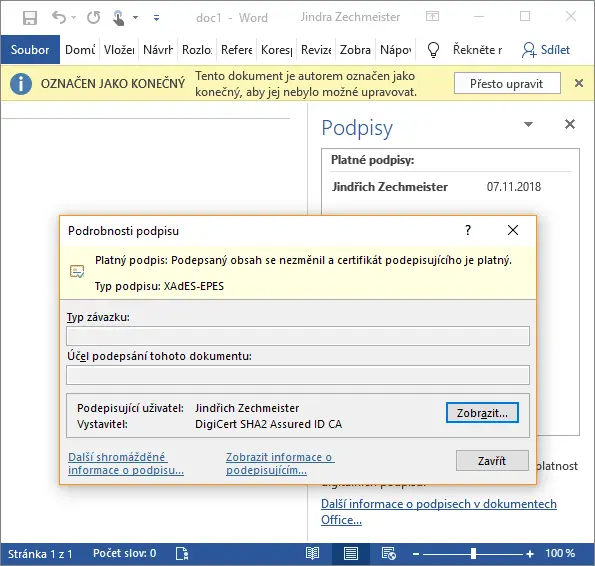This screenshot has width=595, height=566.
Task: Open ribbon display options icon
Action: [x=432, y=16]
